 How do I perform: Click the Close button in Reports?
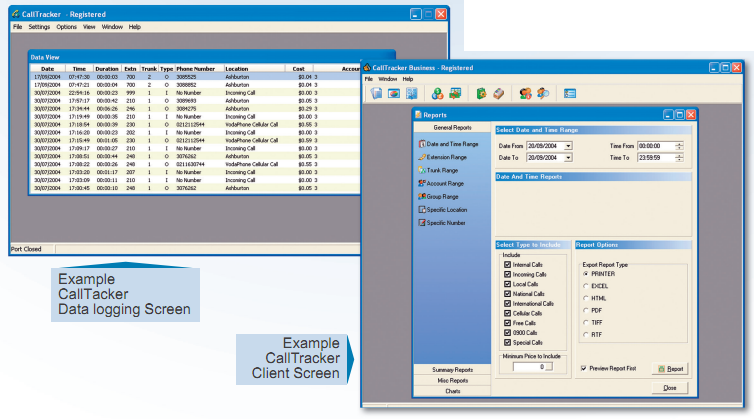point(670,388)
